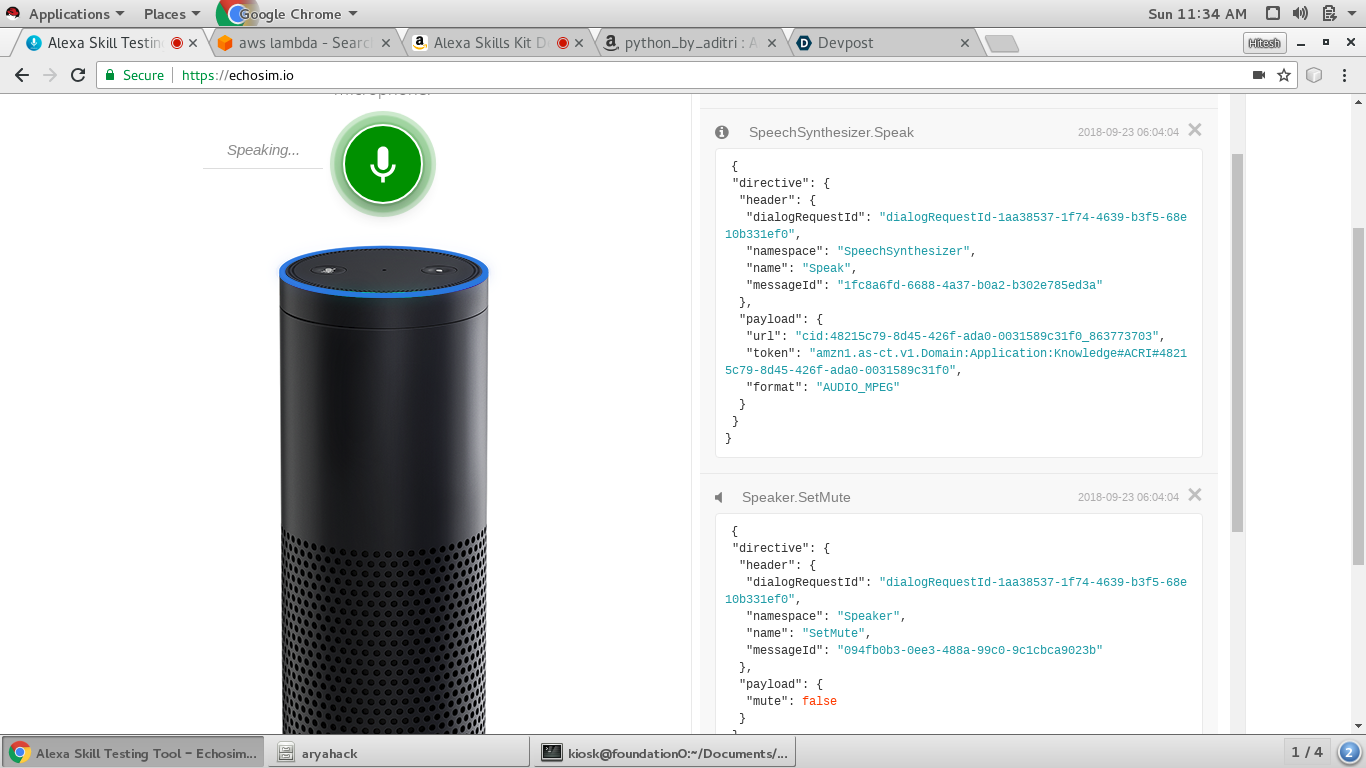
Task: Open the power menu in top panel
Action: 1354,14
